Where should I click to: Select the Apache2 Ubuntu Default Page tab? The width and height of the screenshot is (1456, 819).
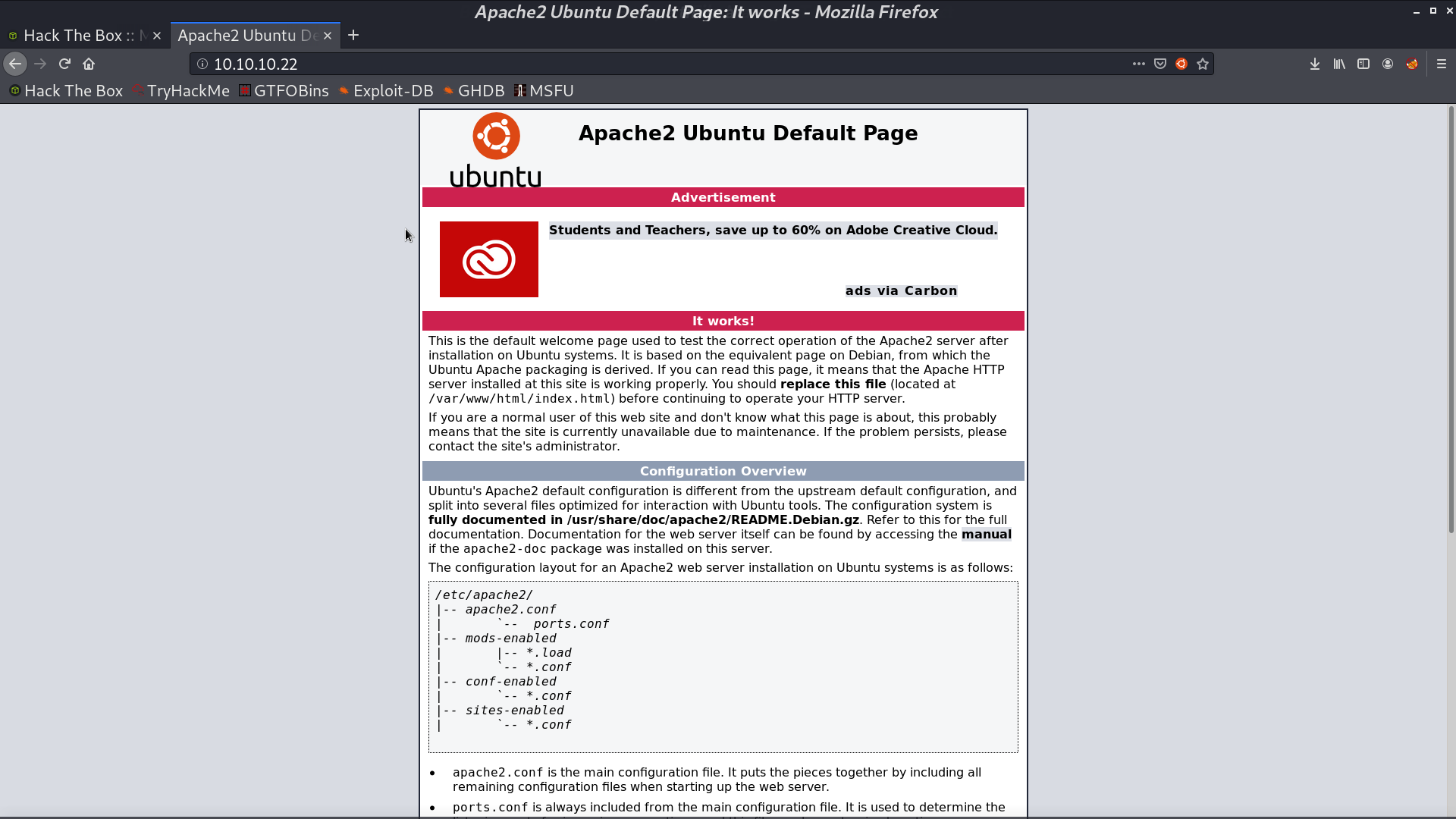(x=247, y=36)
